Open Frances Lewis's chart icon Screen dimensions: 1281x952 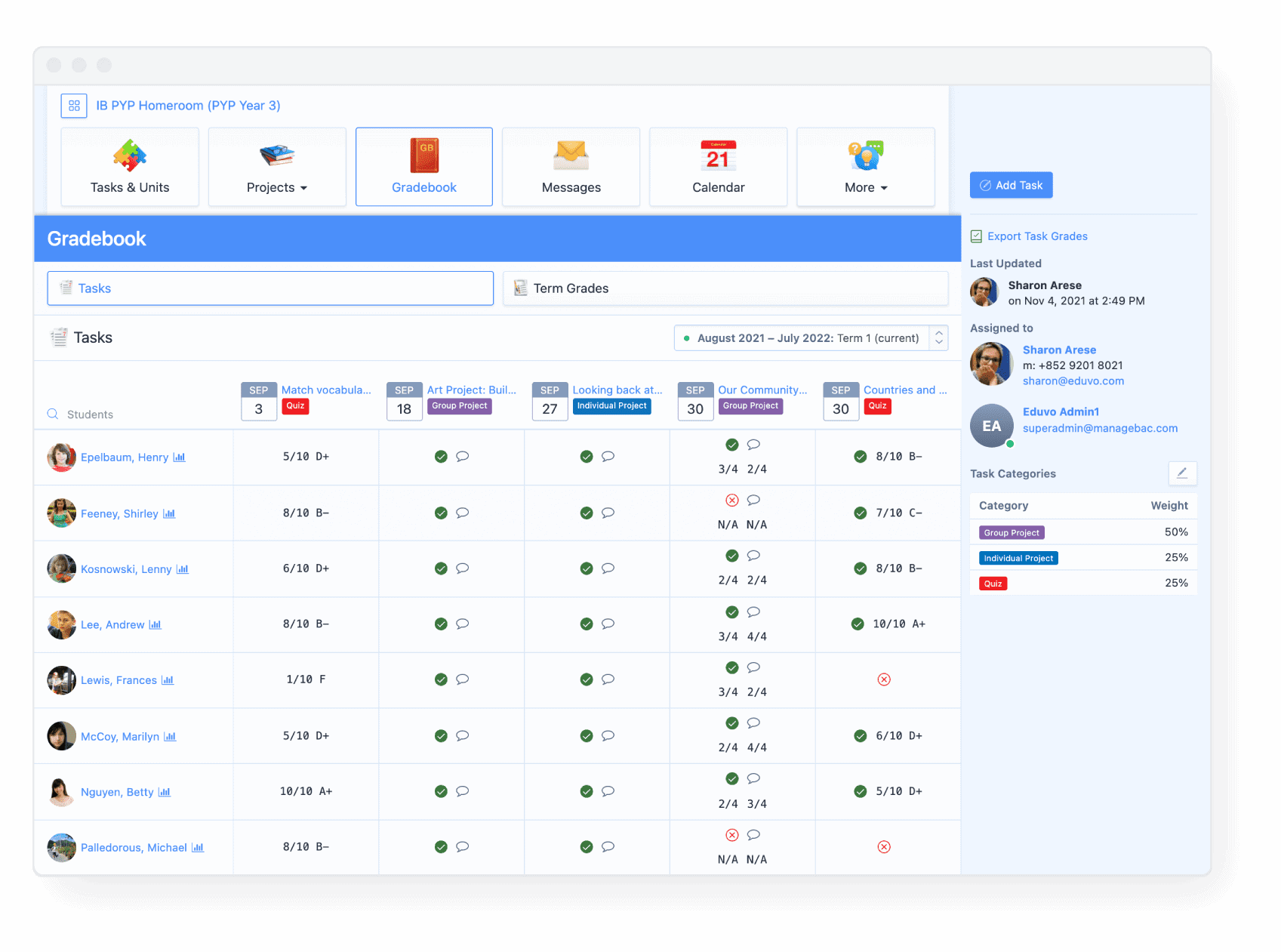click(x=168, y=680)
